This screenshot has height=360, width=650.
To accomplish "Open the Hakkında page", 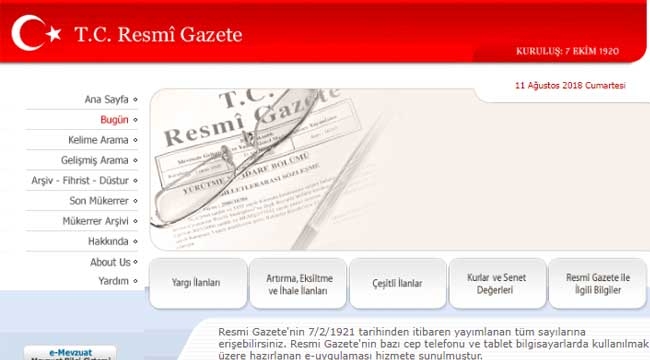I will coord(108,241).
